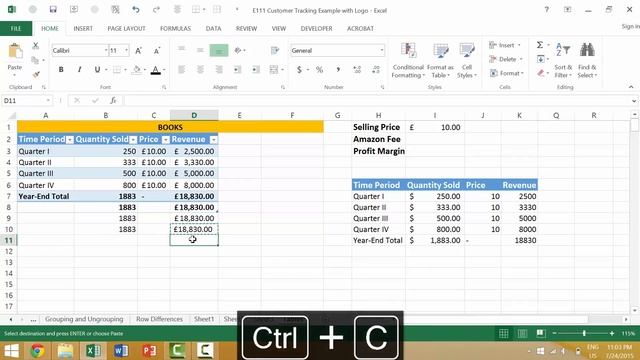The height and width of the screenshot is (360, 640).
Task: Toggle Wrap Text
Action: [275, 50]
